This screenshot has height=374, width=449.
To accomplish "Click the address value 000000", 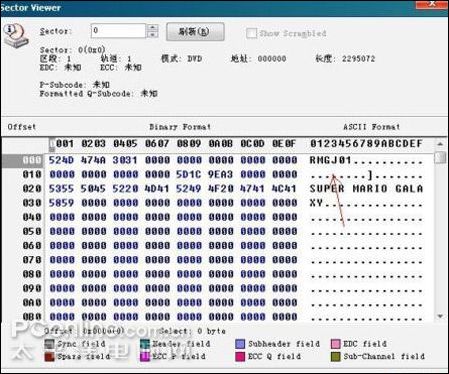I will [272, 59].
